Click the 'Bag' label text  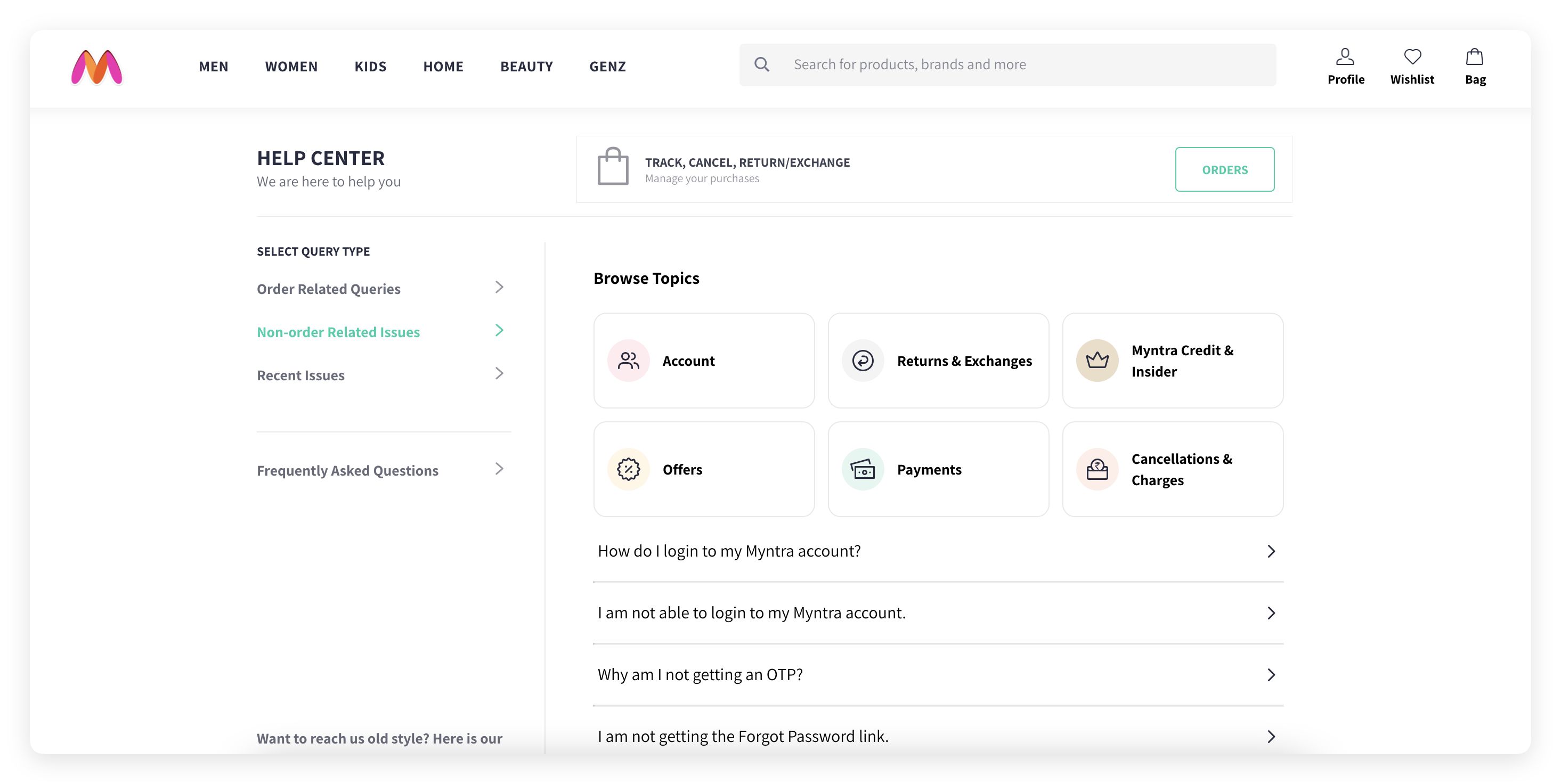(x=1475, y=79)
